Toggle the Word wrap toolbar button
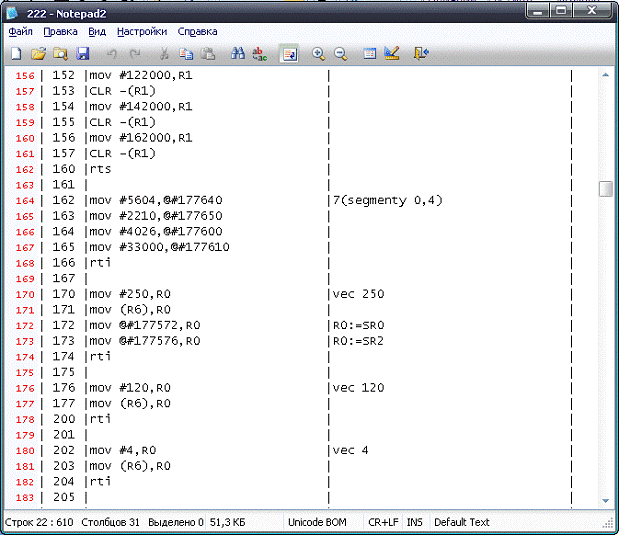The height and width of the screenshot is (535, 619). coord(288,54)
